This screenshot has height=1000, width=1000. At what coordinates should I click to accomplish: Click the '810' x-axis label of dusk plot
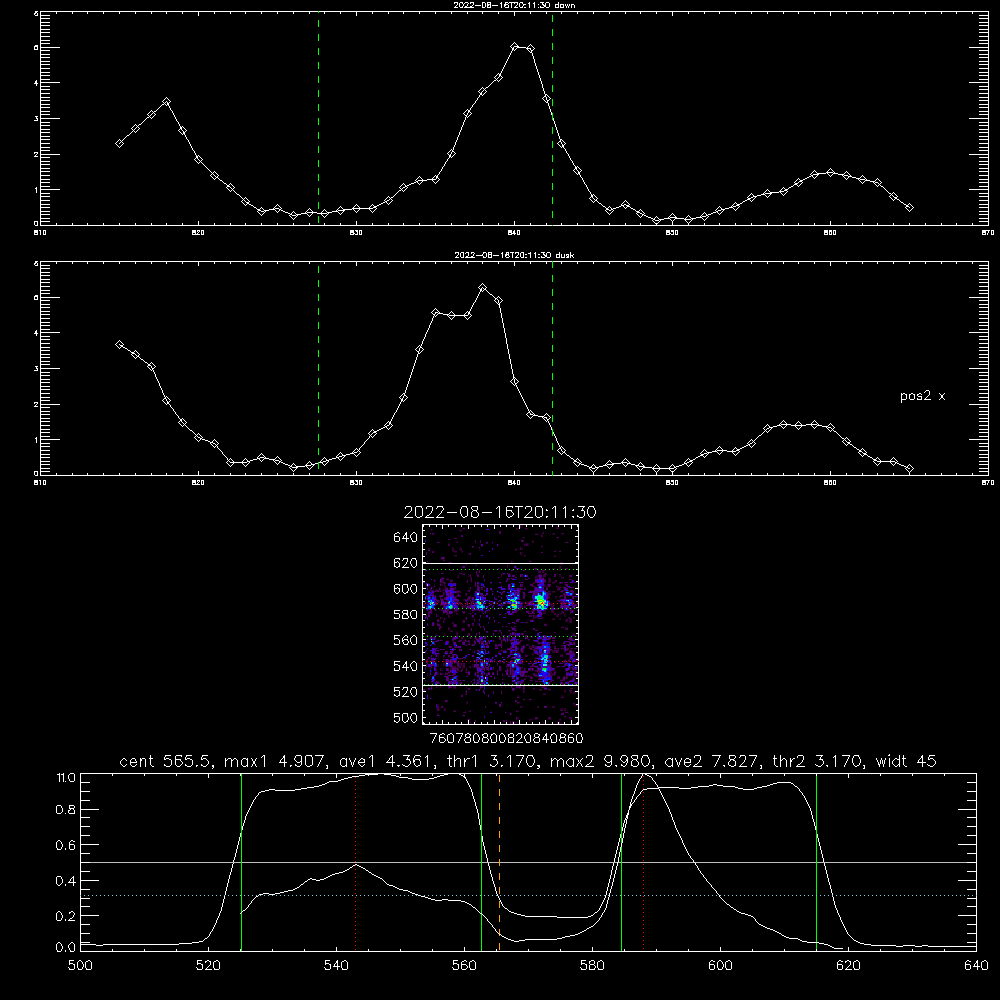click(40, 483)
